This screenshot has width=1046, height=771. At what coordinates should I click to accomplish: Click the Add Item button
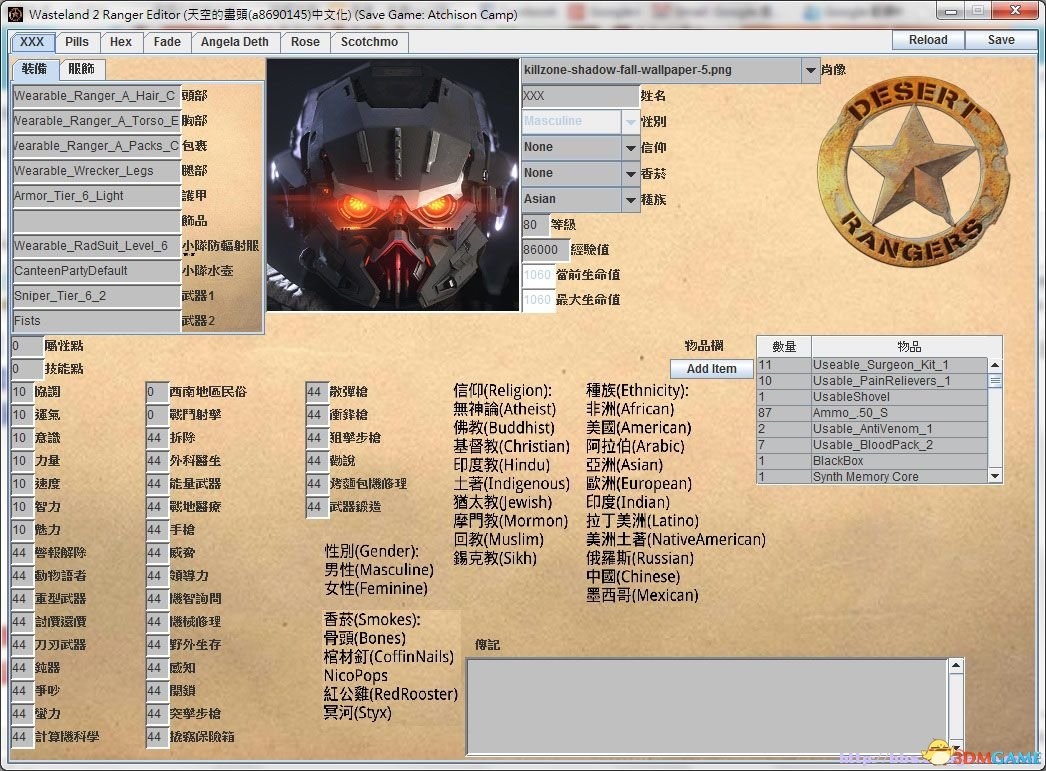[711, 369]
